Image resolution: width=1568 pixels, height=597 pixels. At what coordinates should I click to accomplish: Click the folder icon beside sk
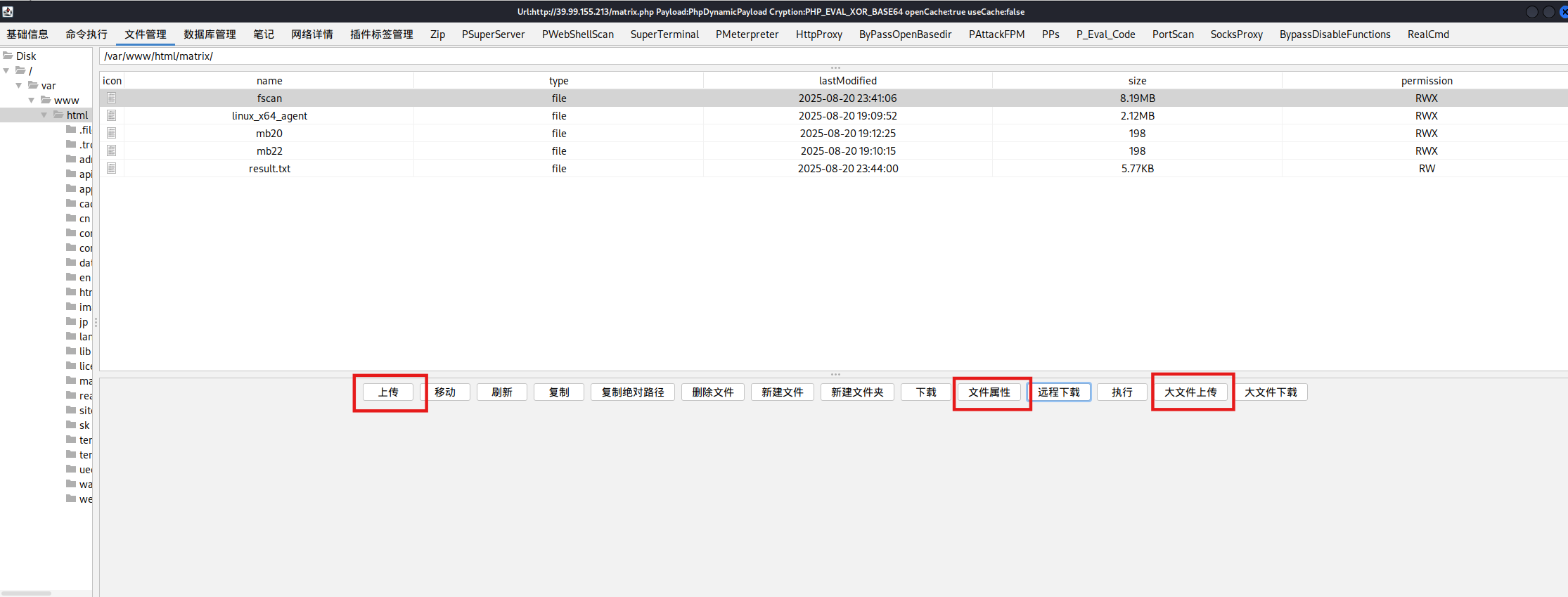(x=71, y=425)
